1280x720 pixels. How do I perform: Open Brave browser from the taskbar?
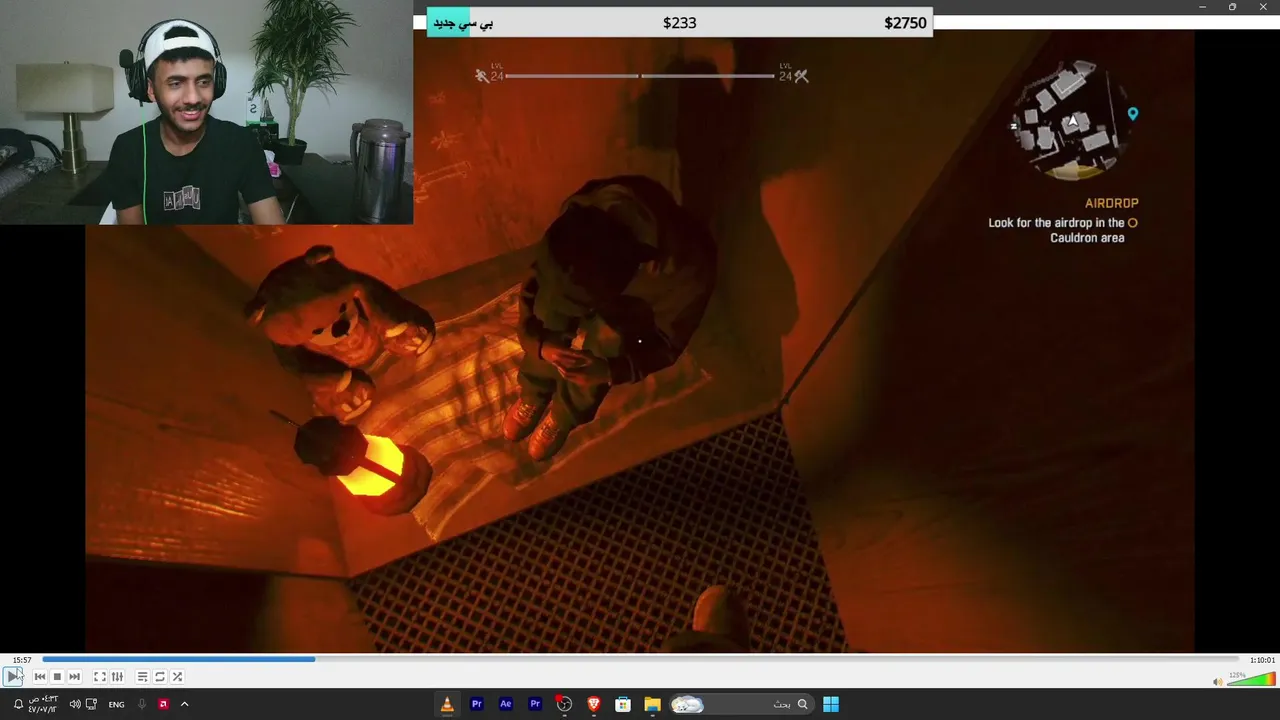[x=594, y=704]
